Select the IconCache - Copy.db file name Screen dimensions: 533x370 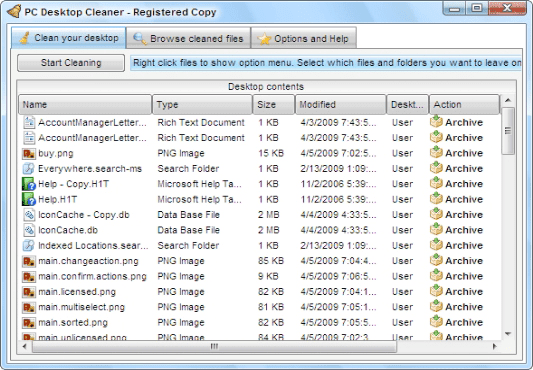[84, 215]
